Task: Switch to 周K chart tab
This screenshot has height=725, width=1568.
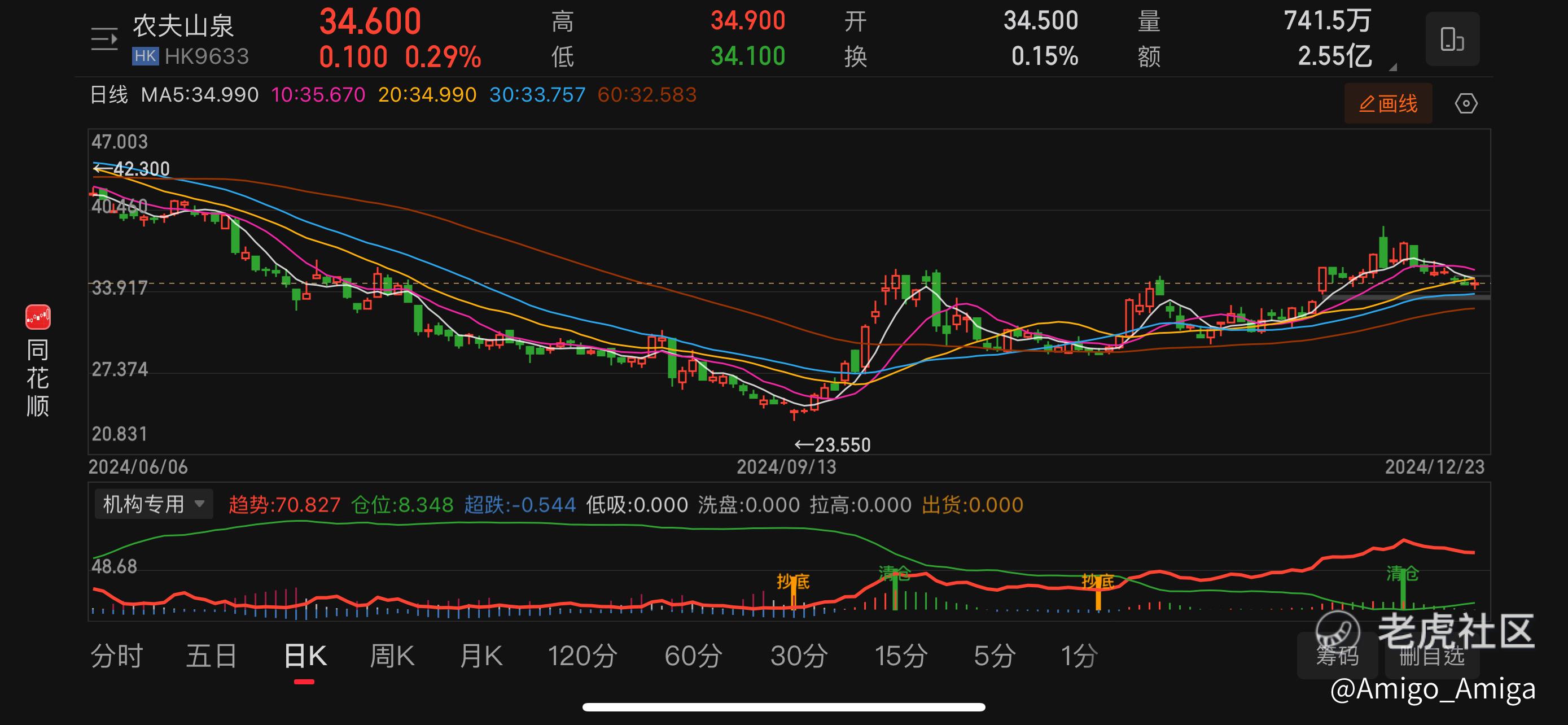Action: point(393,656)
